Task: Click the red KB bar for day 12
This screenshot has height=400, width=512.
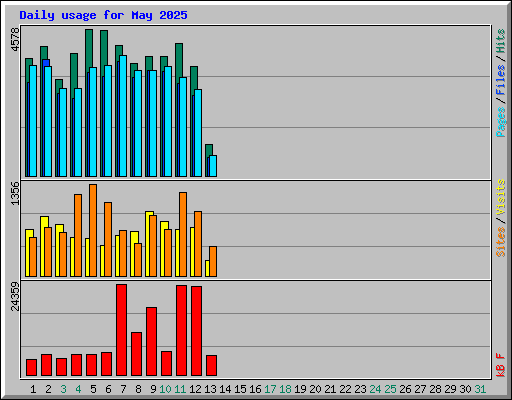Action: 197,331
